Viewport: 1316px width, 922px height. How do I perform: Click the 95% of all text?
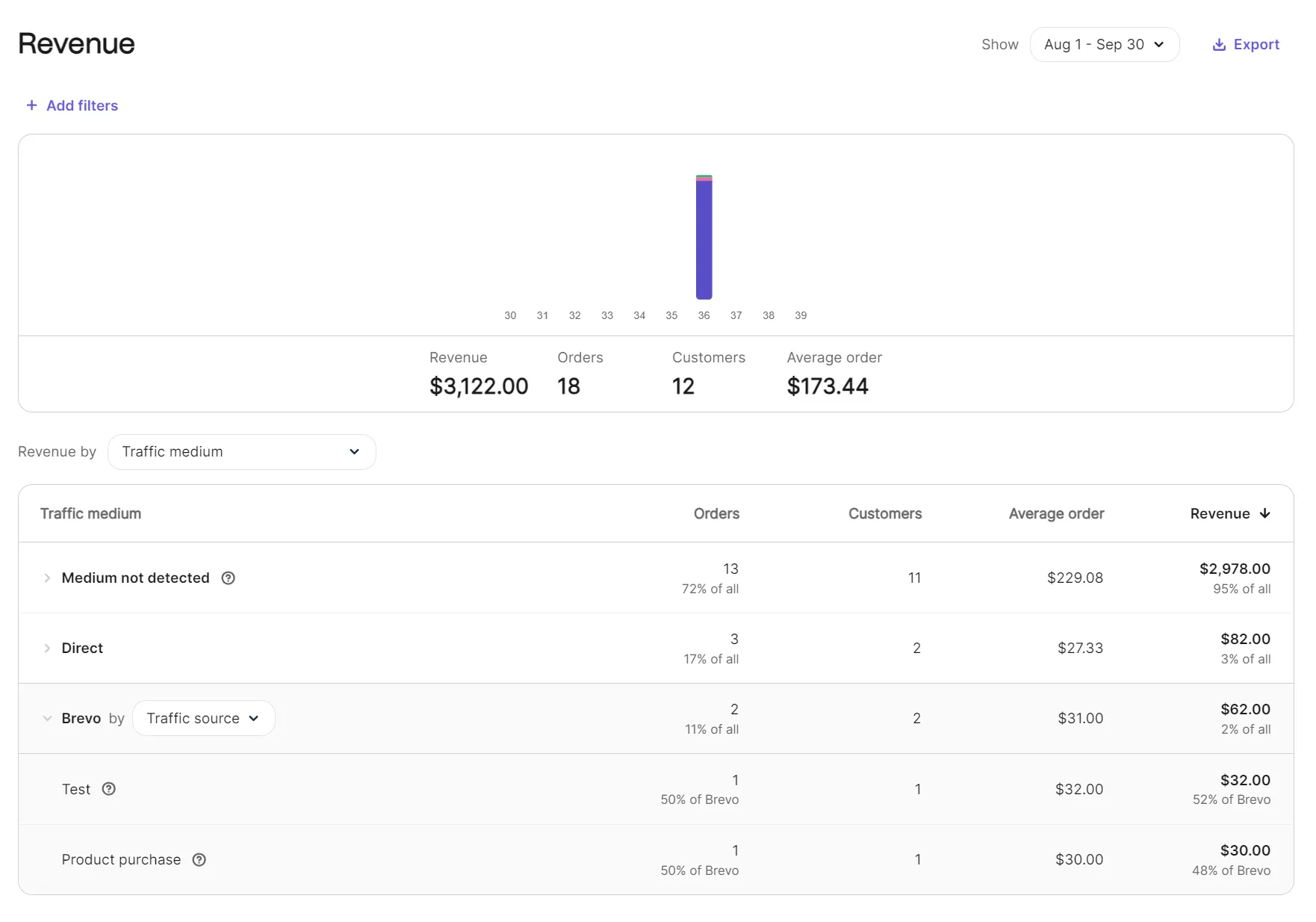(x=1241, y=589)
